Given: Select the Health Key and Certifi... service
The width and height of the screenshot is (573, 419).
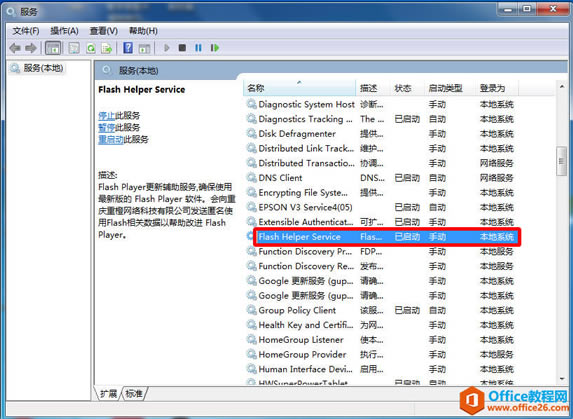Looking at the screenshot, I should point(382,325).
